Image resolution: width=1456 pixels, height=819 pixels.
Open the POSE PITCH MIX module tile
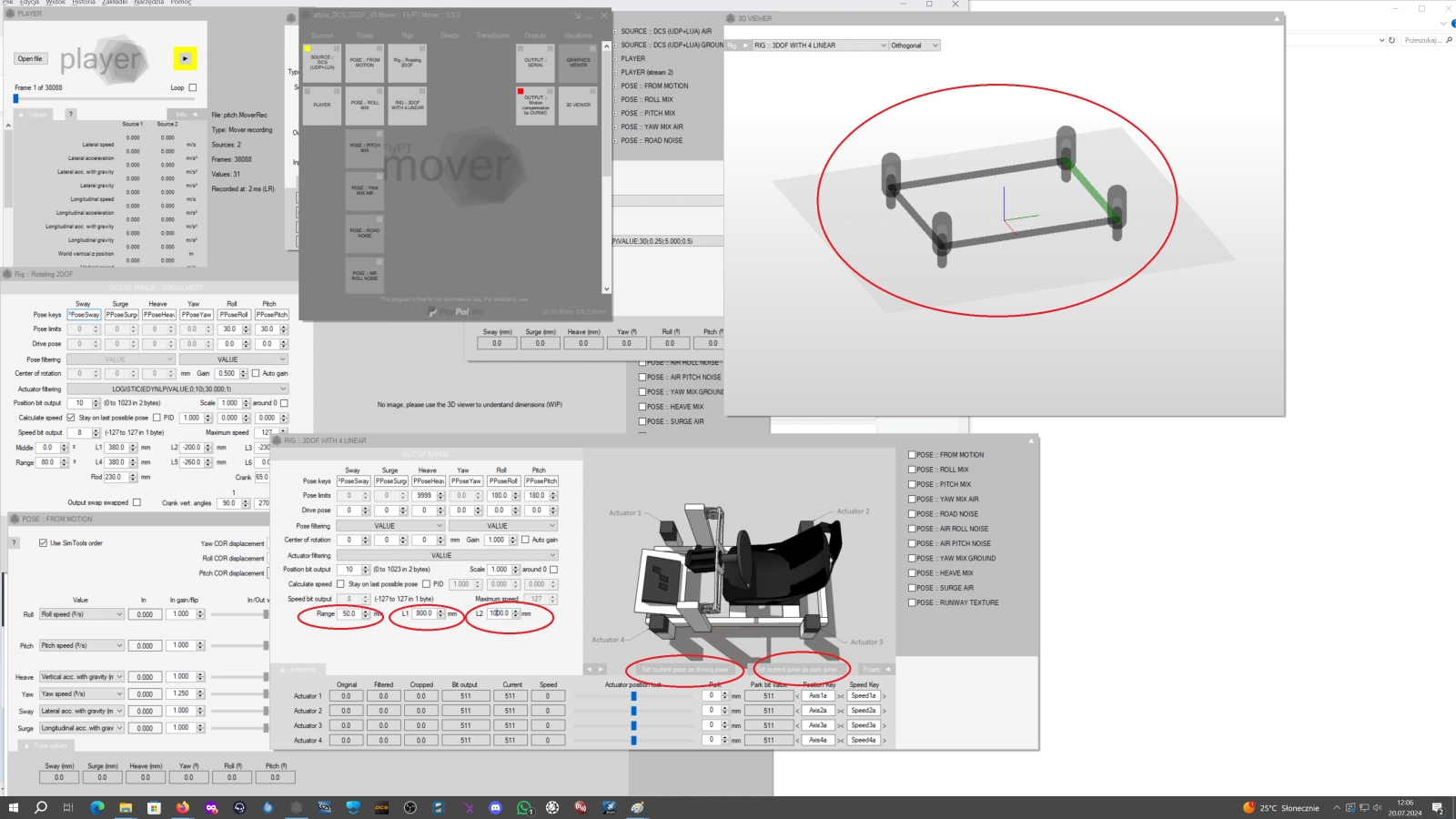[x=365, y=147]
